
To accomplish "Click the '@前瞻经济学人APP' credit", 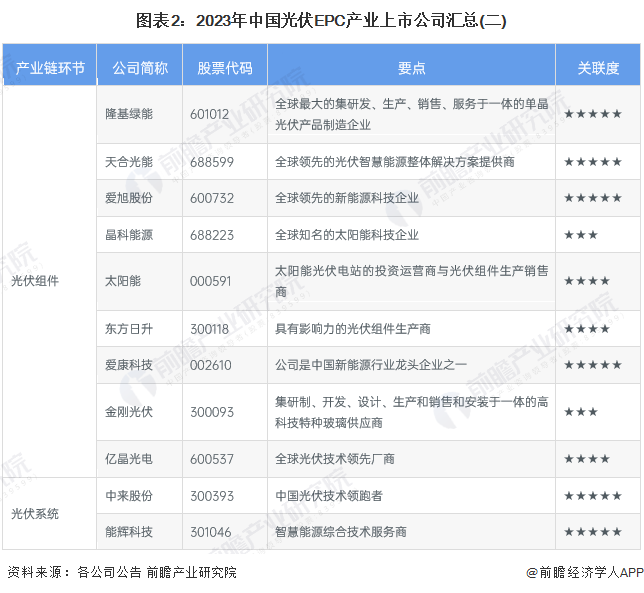I will [585, 572].
